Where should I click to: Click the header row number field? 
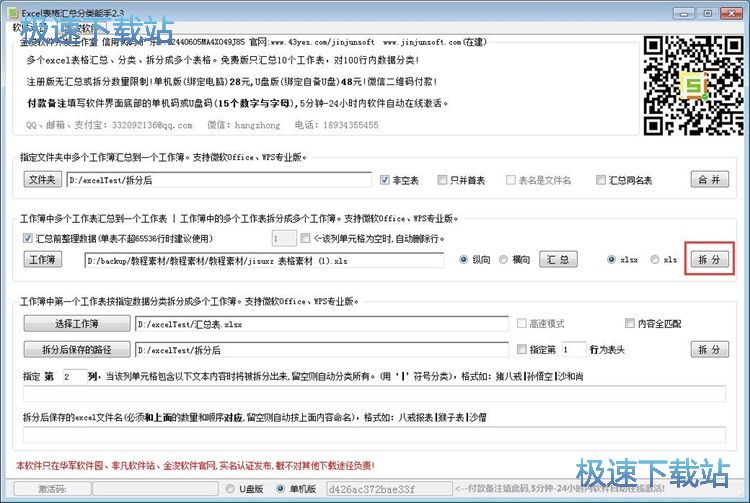(574, 350)
